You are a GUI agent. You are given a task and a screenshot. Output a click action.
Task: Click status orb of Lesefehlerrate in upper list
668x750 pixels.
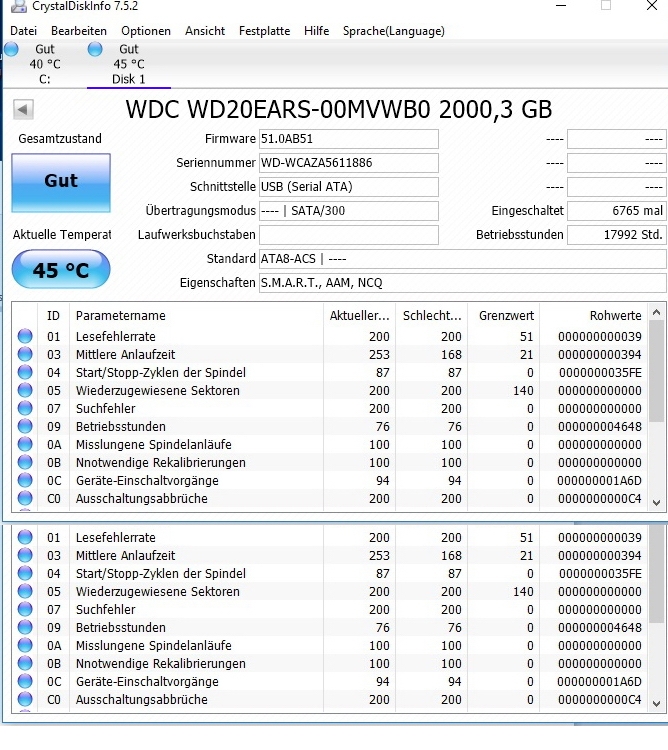click(x=25, y=336)
